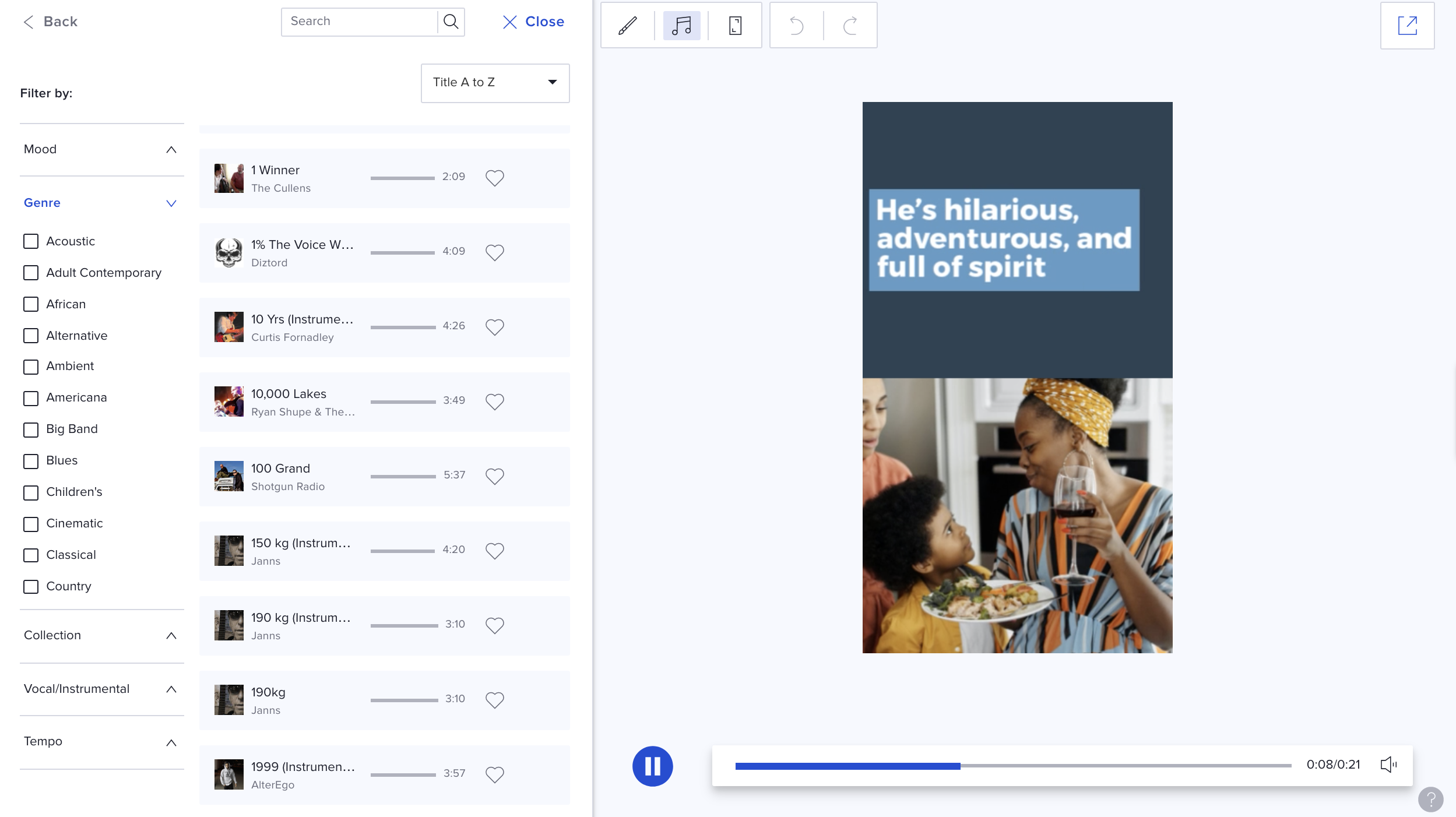Click the video text overlay caption
Image resolution: width=1456 pixels, height=817 pixels.
click(x=1004, y=240)
